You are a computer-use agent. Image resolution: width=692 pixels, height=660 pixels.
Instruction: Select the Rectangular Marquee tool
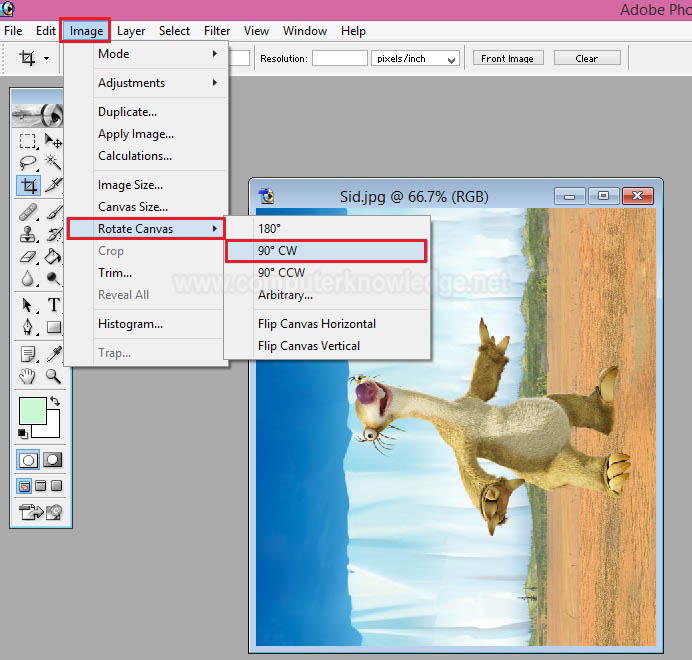[x=28, y=141]
